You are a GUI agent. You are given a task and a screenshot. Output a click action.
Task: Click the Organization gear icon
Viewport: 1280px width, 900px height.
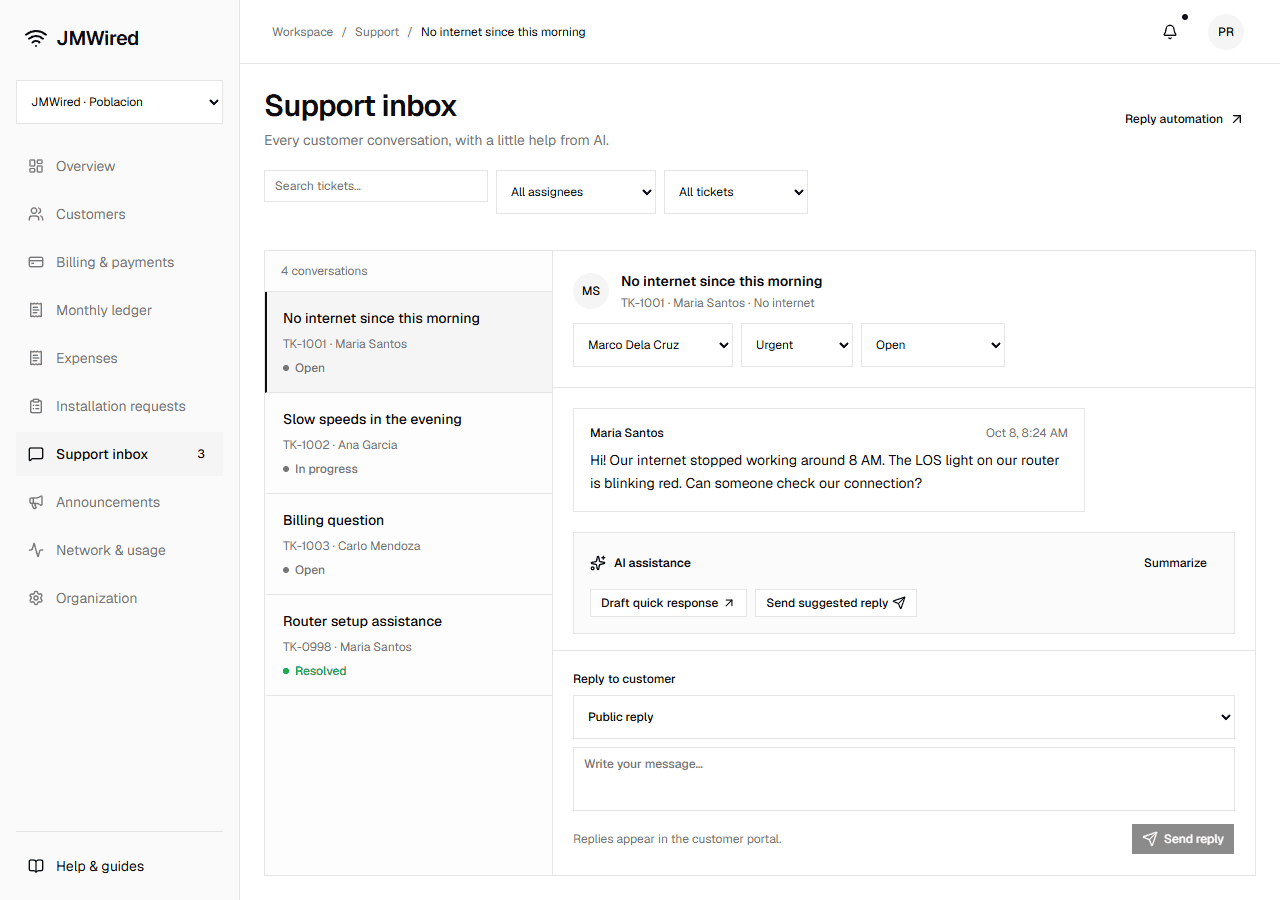pyautogui.click(x=36, y=598)
